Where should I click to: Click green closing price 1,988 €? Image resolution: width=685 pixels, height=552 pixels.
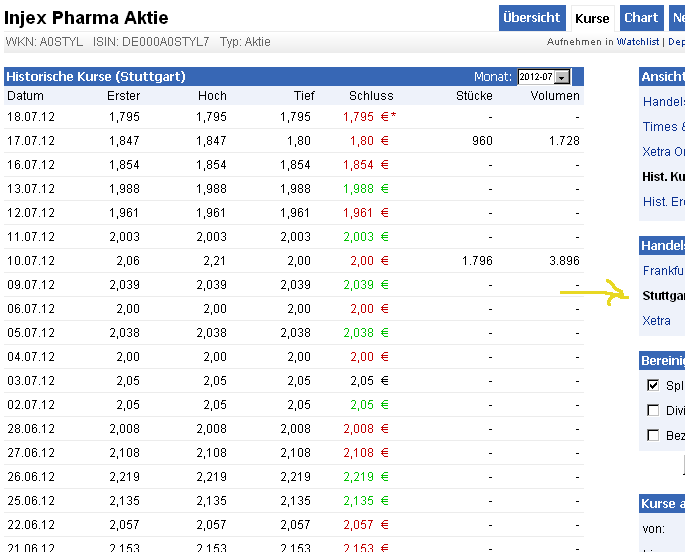coord(366,189)
